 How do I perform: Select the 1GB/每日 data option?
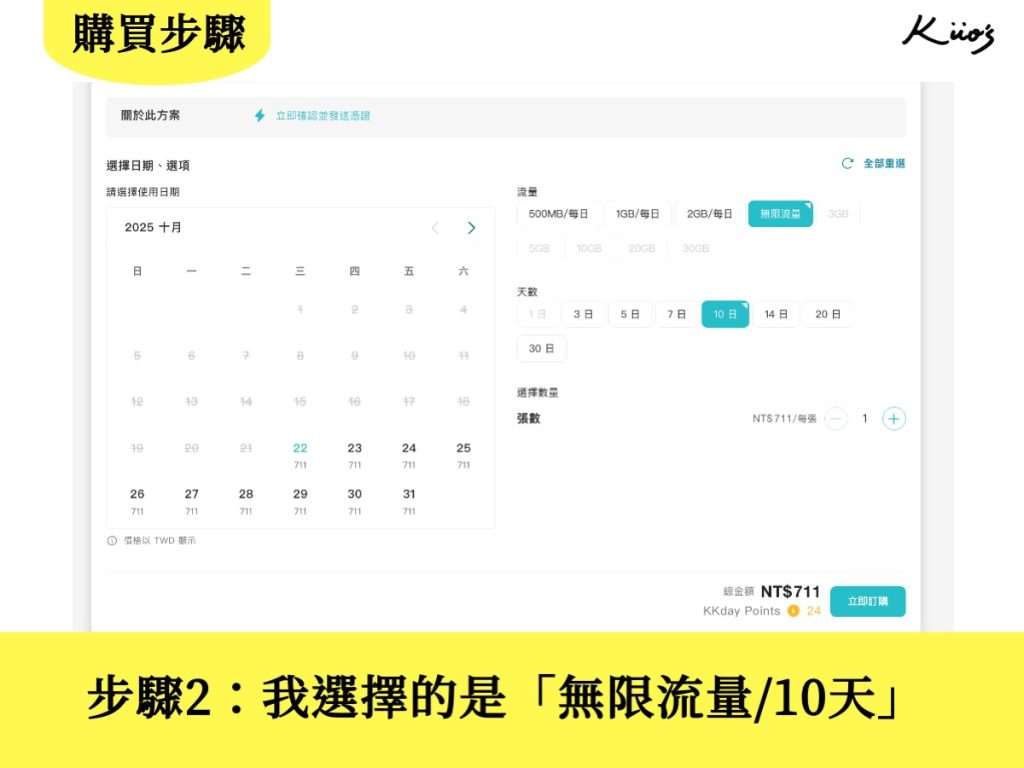[637, 214]
